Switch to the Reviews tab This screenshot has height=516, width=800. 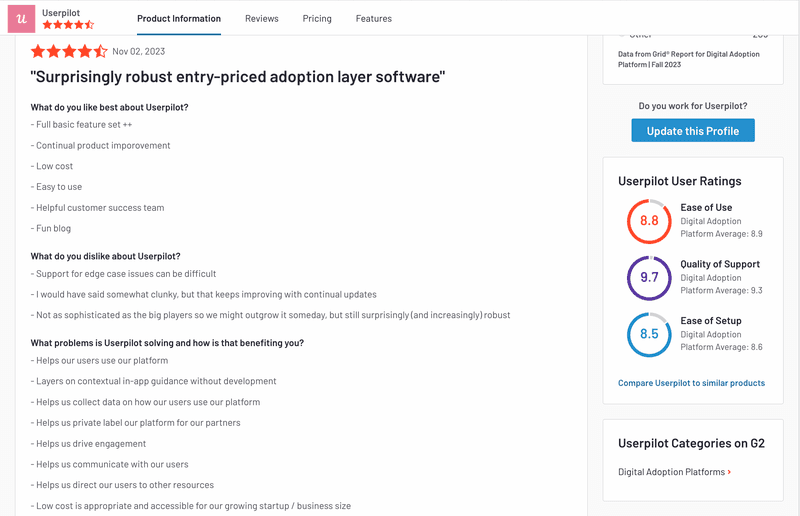[x=262, y=19]
